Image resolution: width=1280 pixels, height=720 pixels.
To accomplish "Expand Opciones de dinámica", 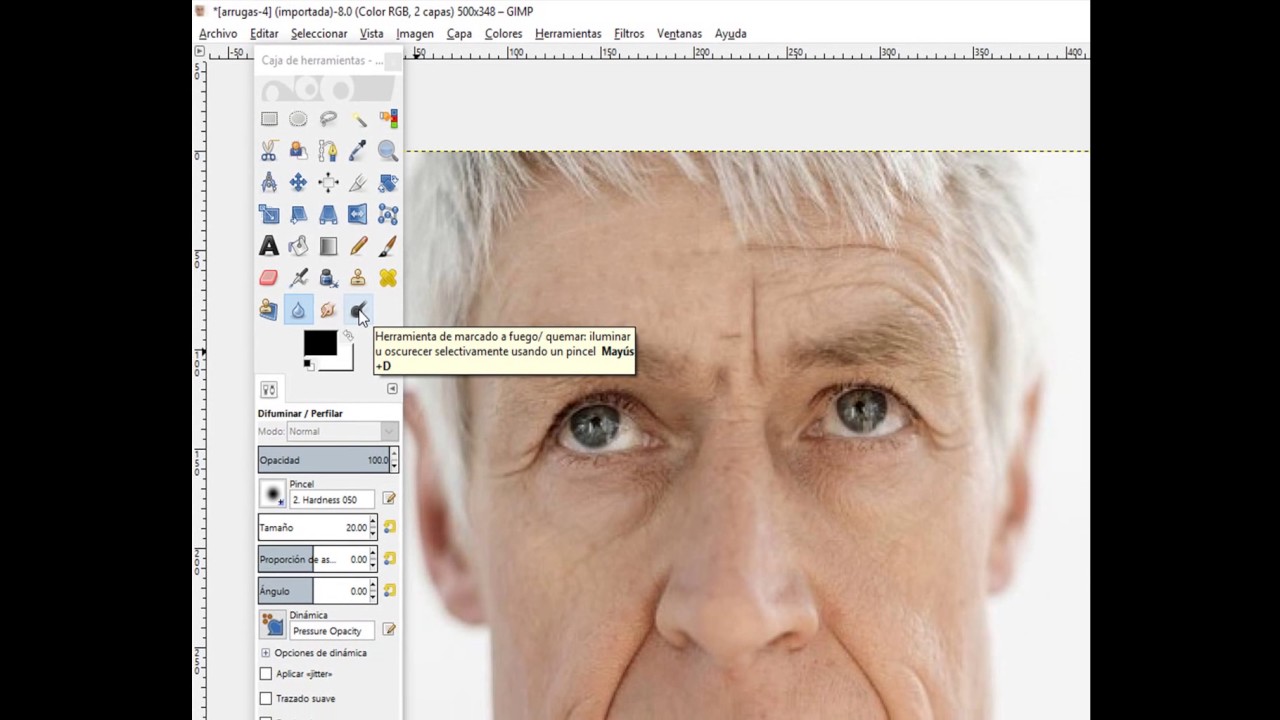I will (265, 653).
